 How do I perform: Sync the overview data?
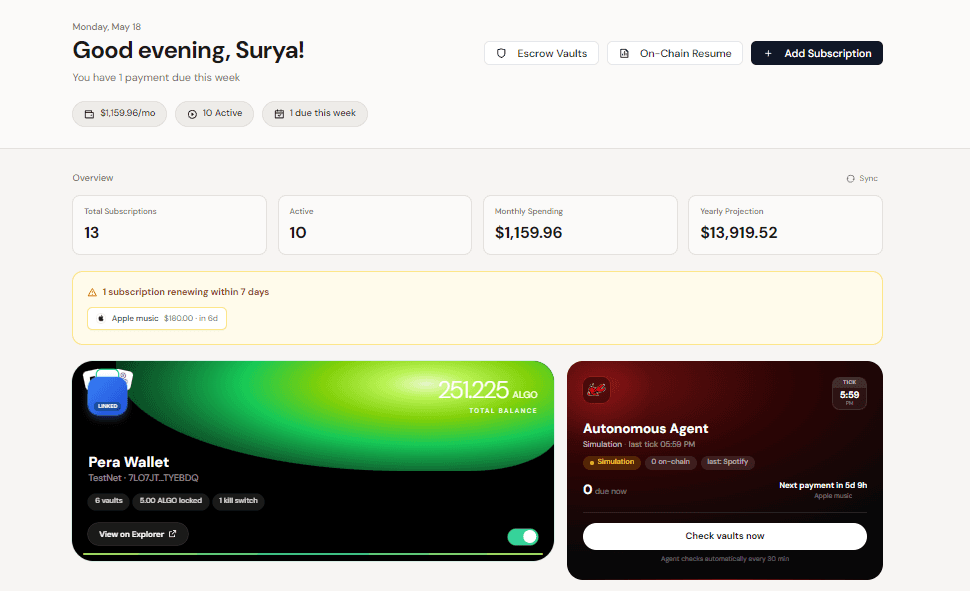(x=862, y=178)
